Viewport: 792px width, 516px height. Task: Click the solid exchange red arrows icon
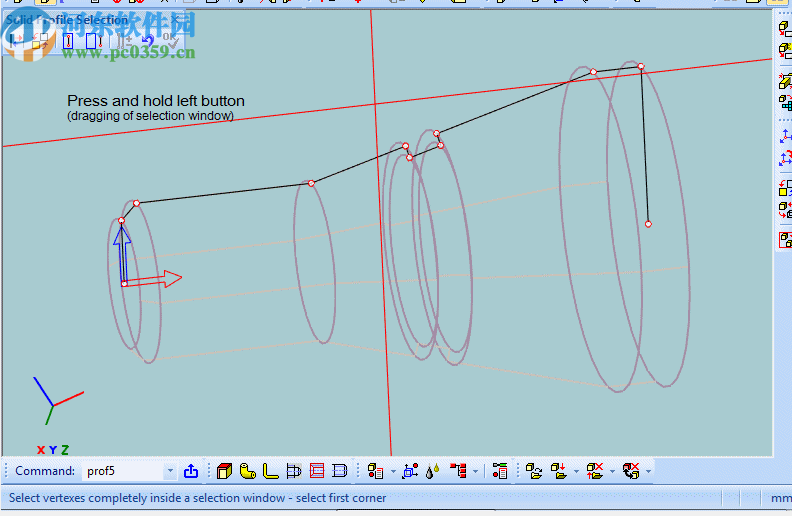(x=785, y=210)
